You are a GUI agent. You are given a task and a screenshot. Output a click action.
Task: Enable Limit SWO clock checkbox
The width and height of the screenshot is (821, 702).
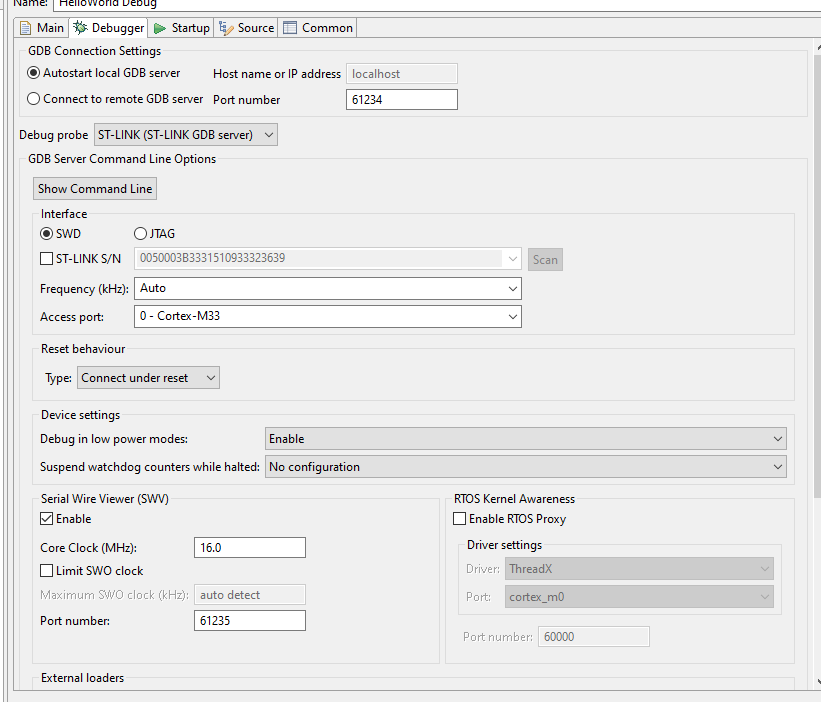(x=47, y=571)
